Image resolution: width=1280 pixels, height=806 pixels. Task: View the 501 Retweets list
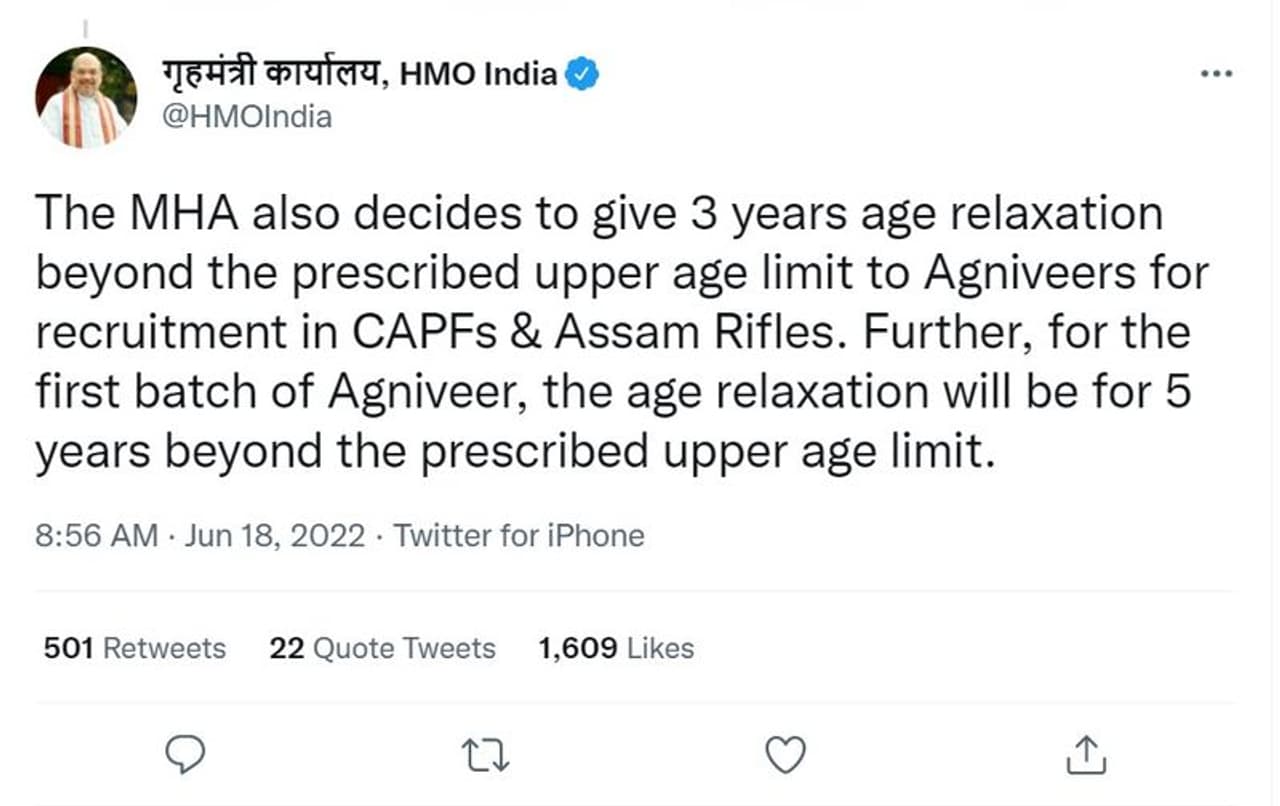point(135,648)
